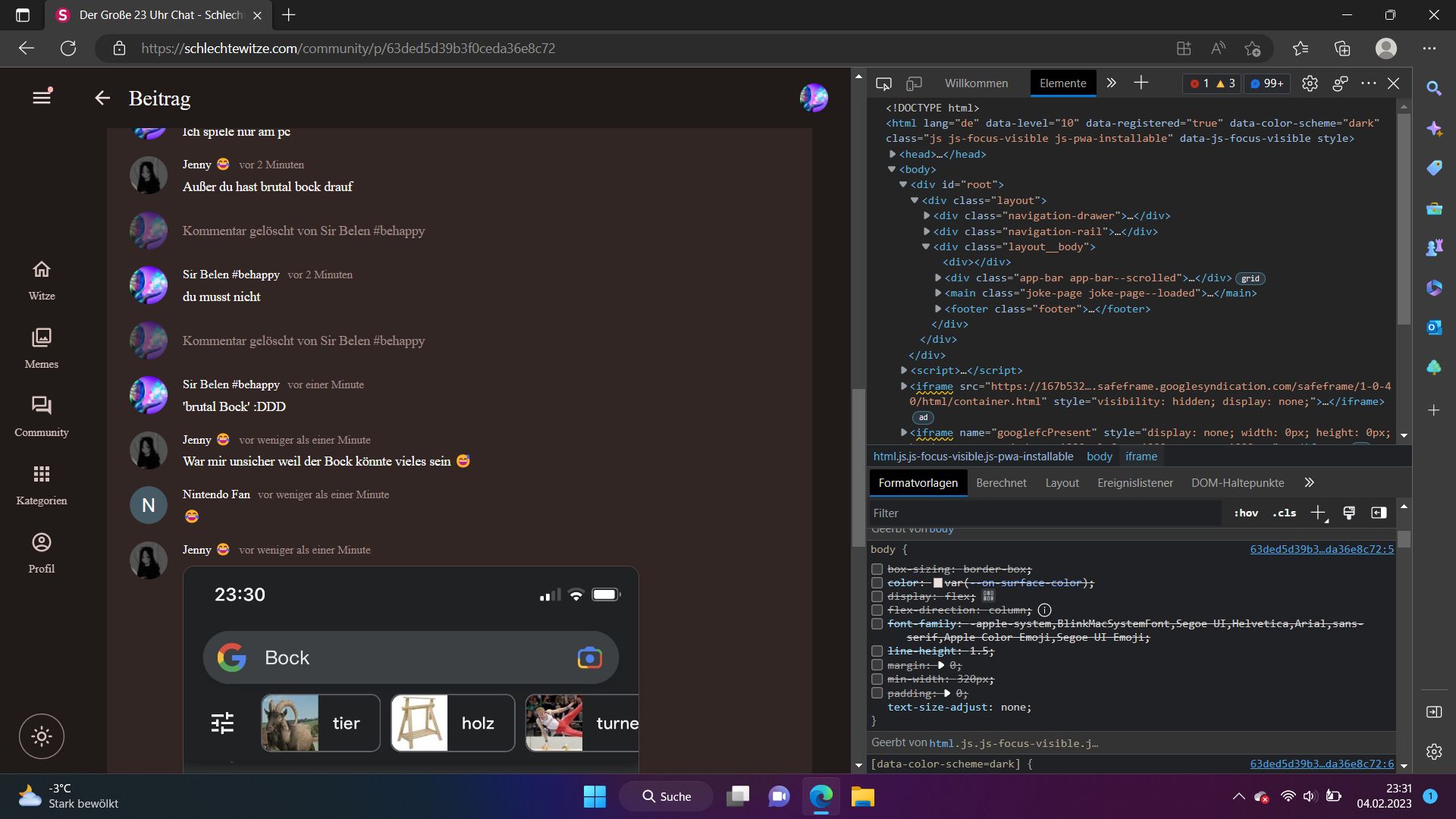
Task: Expand the navigation-rail div
Action: [927, 231]
